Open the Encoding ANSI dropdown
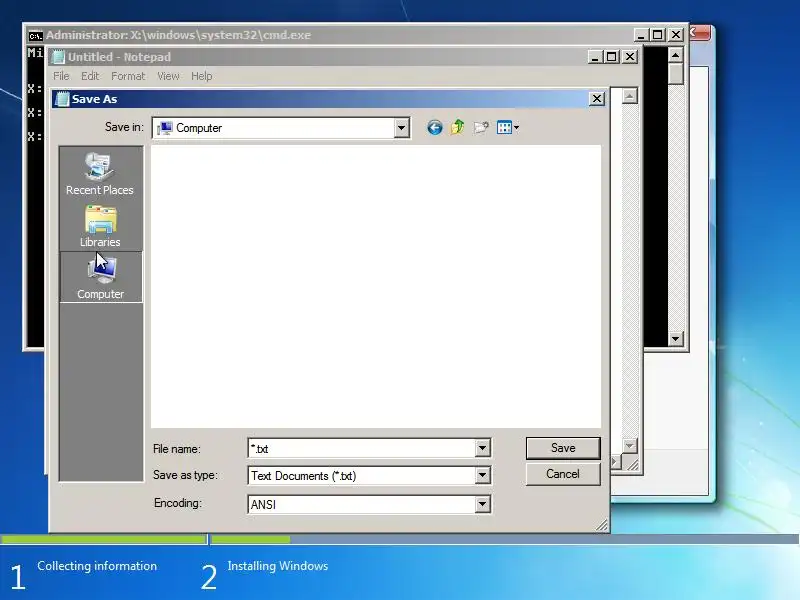Image resolution: width=800 pixels, height=600 pixels. (x=483, y=504)
